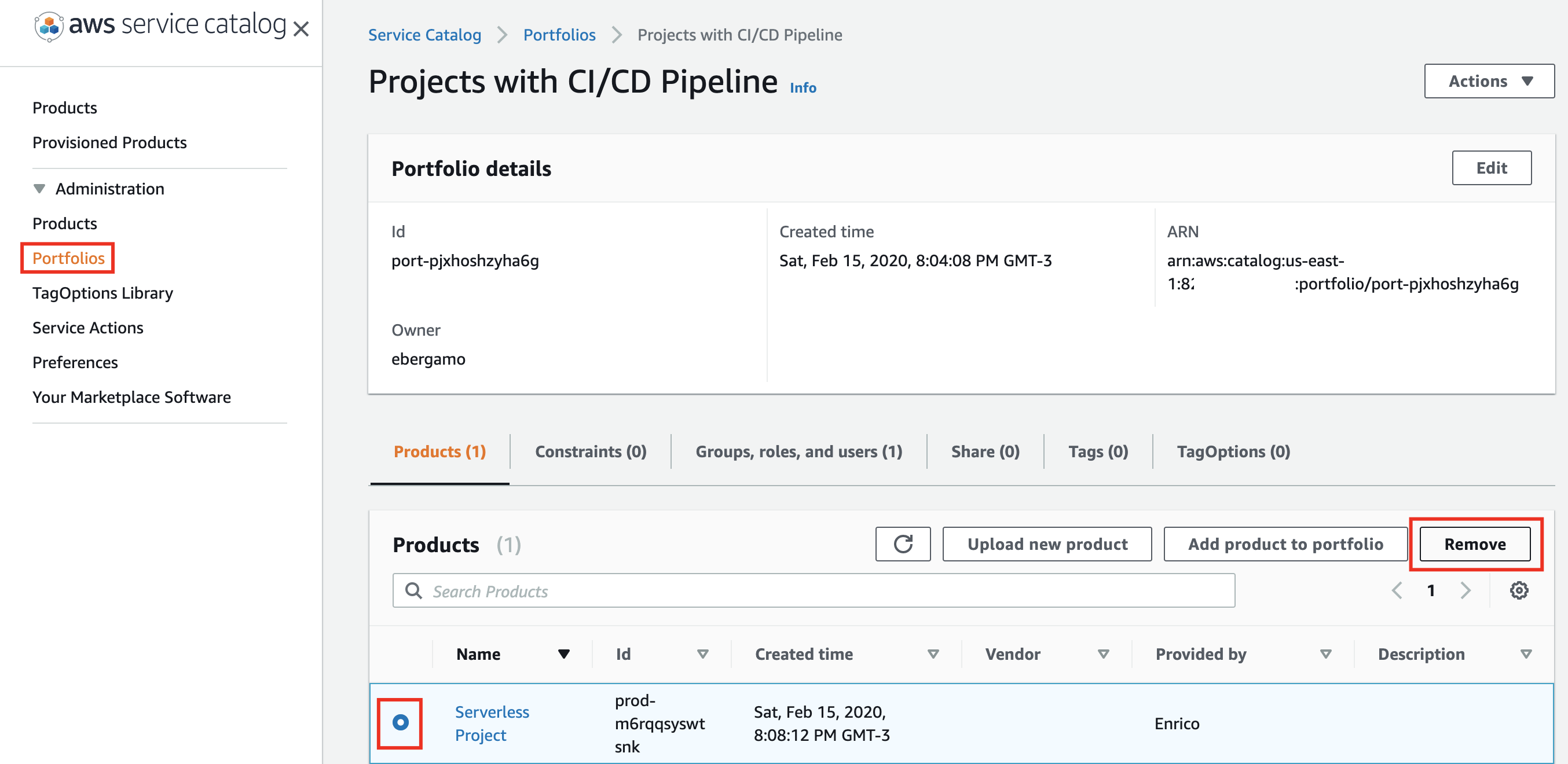Open top Products in sidebar
The width and height of the screenshot is (1568, 764).
pos(64,108)
